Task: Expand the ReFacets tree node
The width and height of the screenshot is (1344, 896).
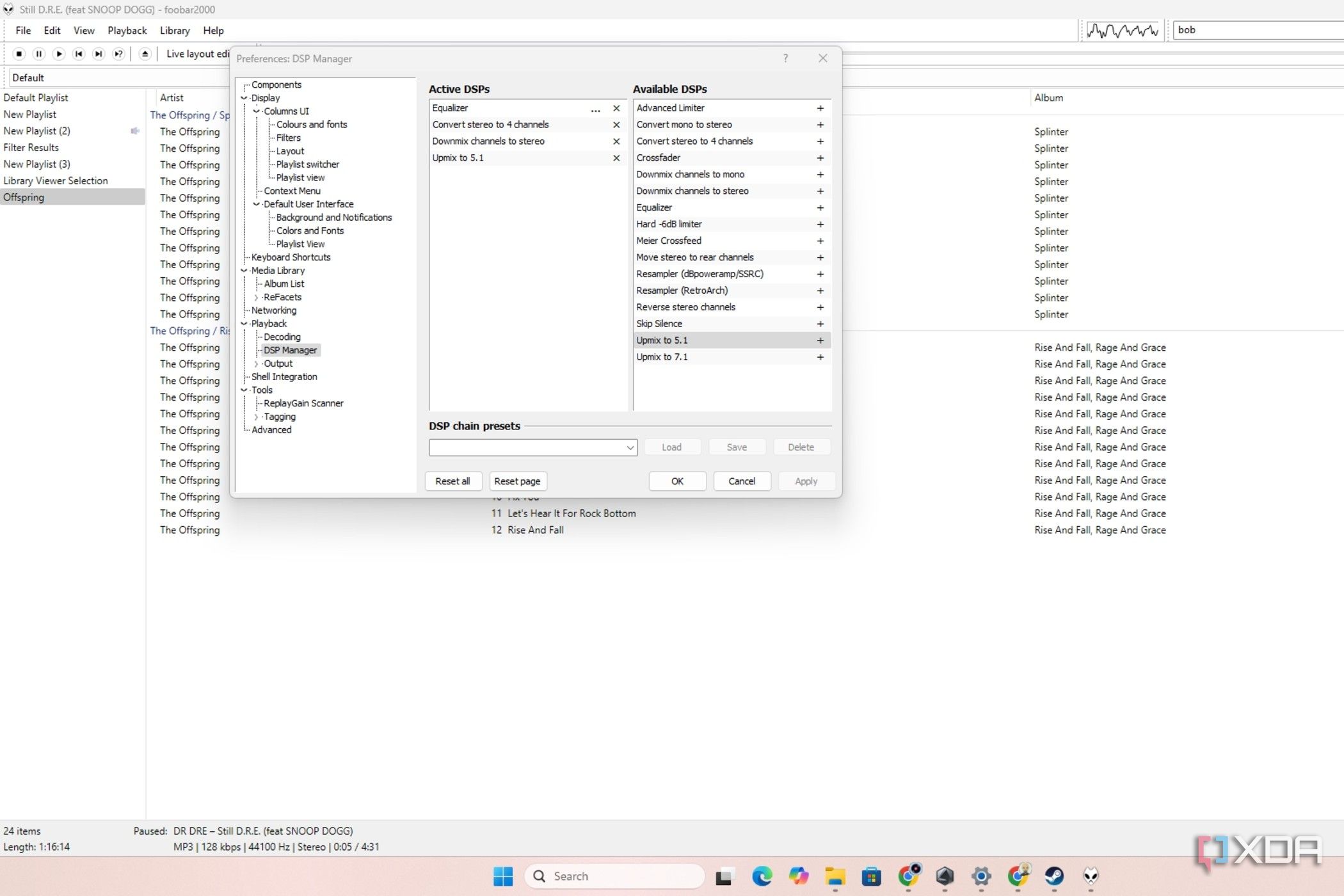Action: point(257,298)
